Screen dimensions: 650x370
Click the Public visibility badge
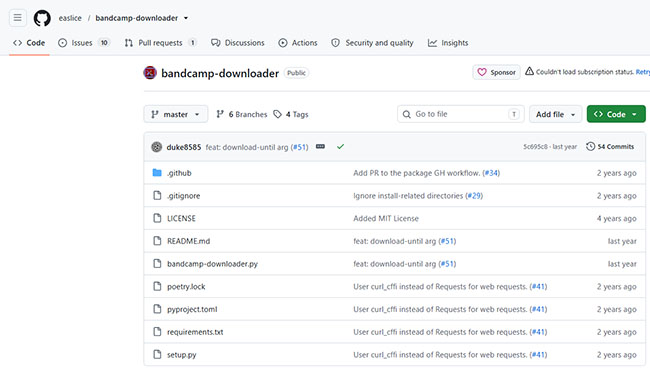tap(296, 73)
